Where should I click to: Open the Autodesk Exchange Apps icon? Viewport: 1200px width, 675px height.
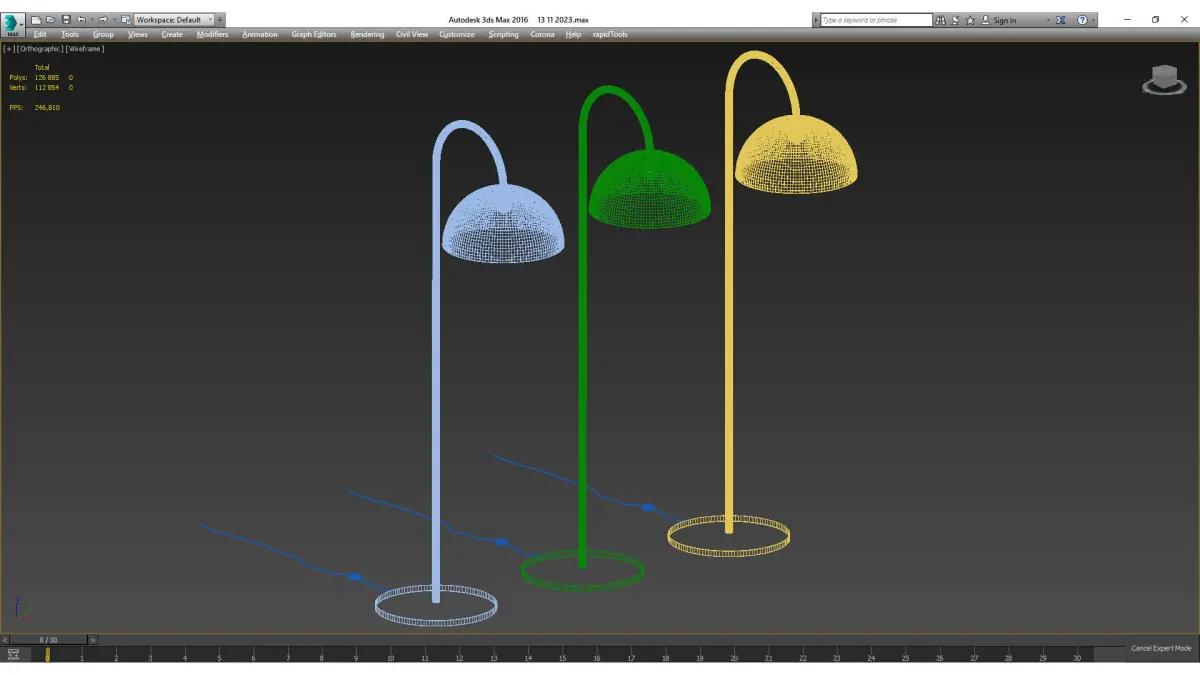[1061, 20]
